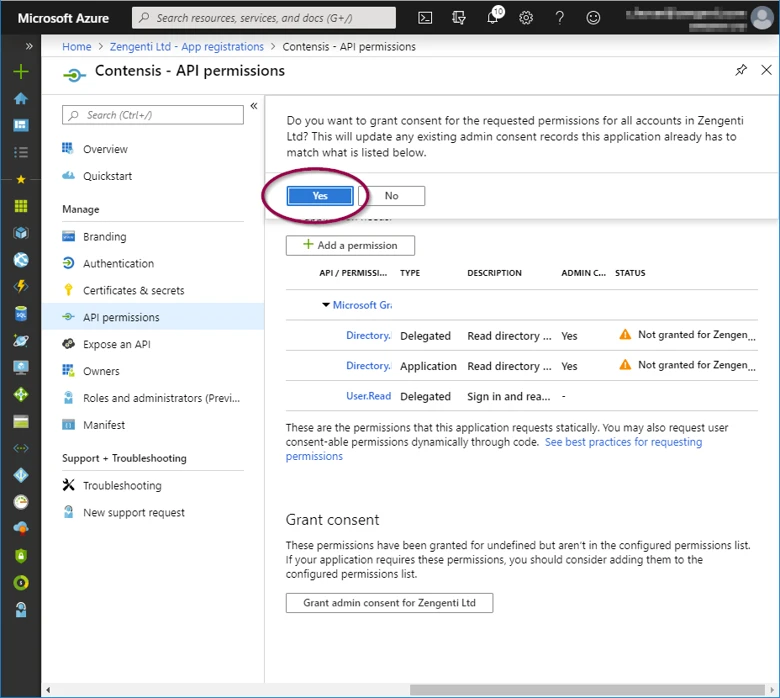780x698 pixels.
Task: Open the Directory + subscription filter icon
Action: pos(459,18)
